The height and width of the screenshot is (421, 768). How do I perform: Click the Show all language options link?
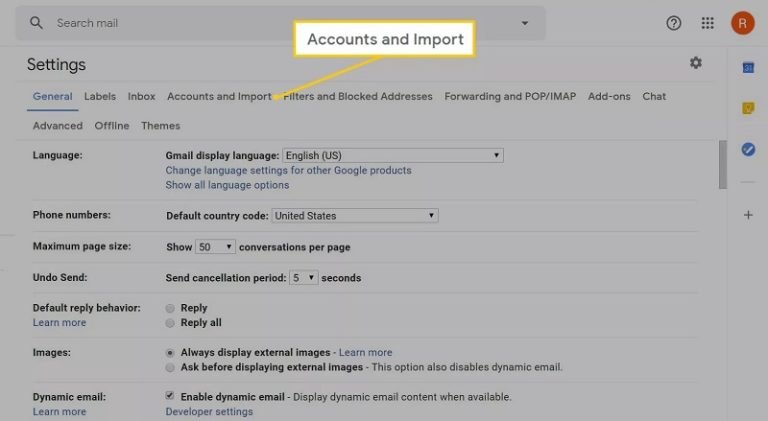click(x=227, y=185)
